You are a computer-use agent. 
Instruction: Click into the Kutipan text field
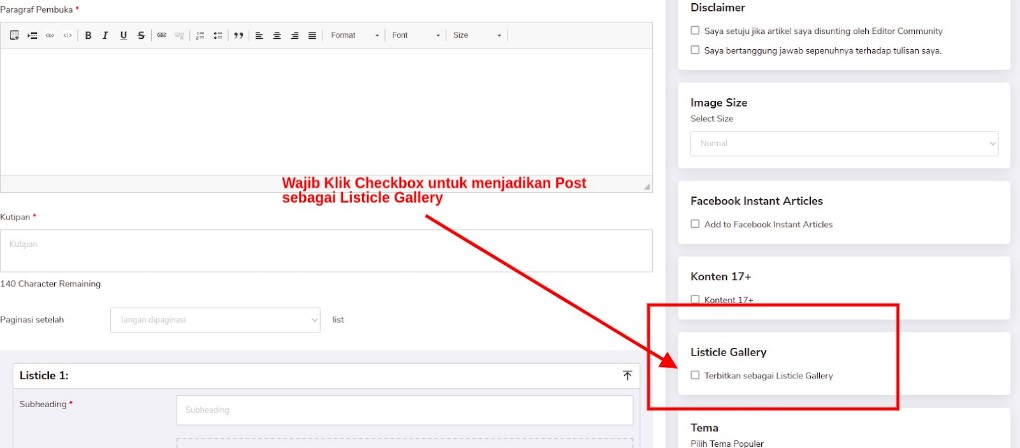326,250
